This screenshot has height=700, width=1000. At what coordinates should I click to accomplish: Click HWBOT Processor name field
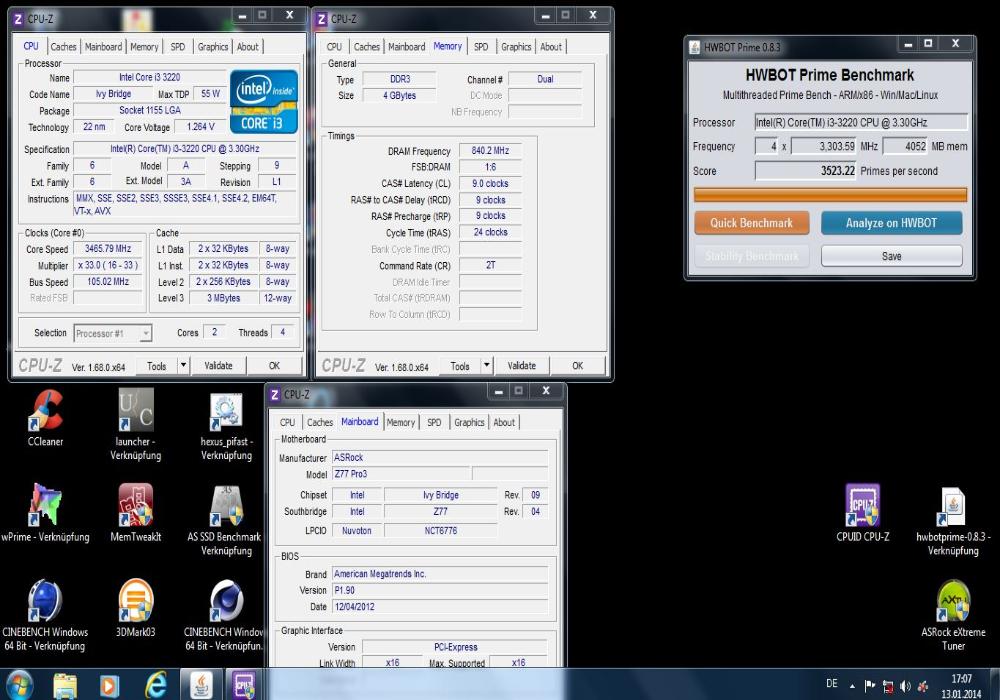(861, 122)
